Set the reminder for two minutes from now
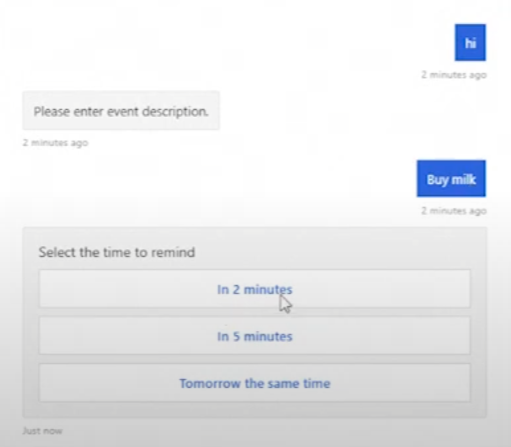The height and width of the screenshot is (447, 511). [x=255, y=289]
